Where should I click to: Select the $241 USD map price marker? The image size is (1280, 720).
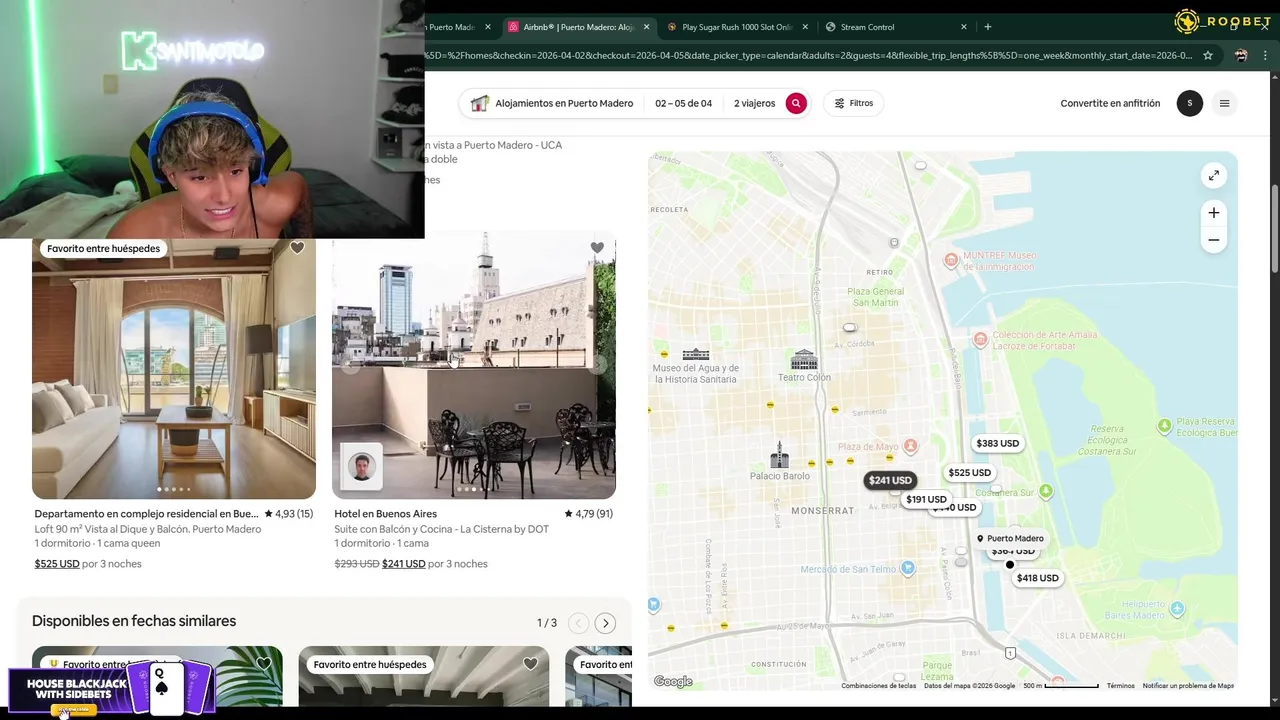click(x=890, y=480)
